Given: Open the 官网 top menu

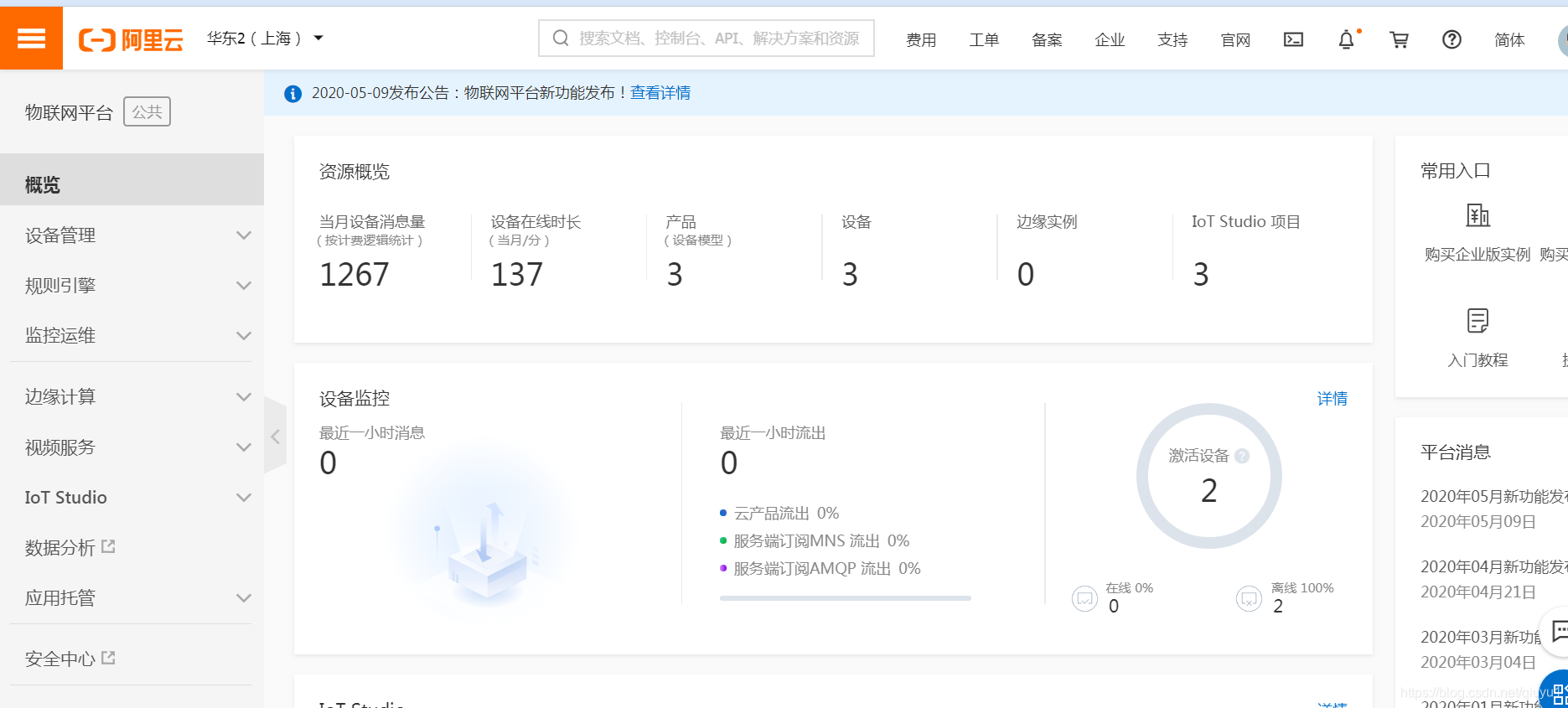Looking at the screenshot, I should 1235,40.
